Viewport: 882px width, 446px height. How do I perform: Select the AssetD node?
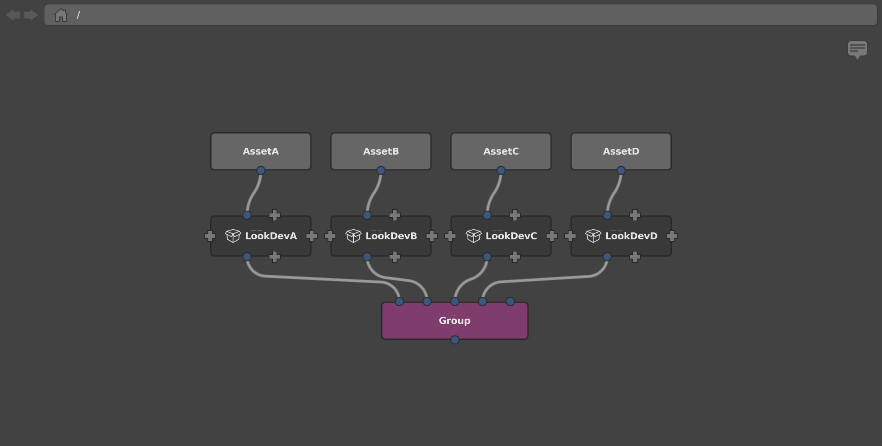621,151
